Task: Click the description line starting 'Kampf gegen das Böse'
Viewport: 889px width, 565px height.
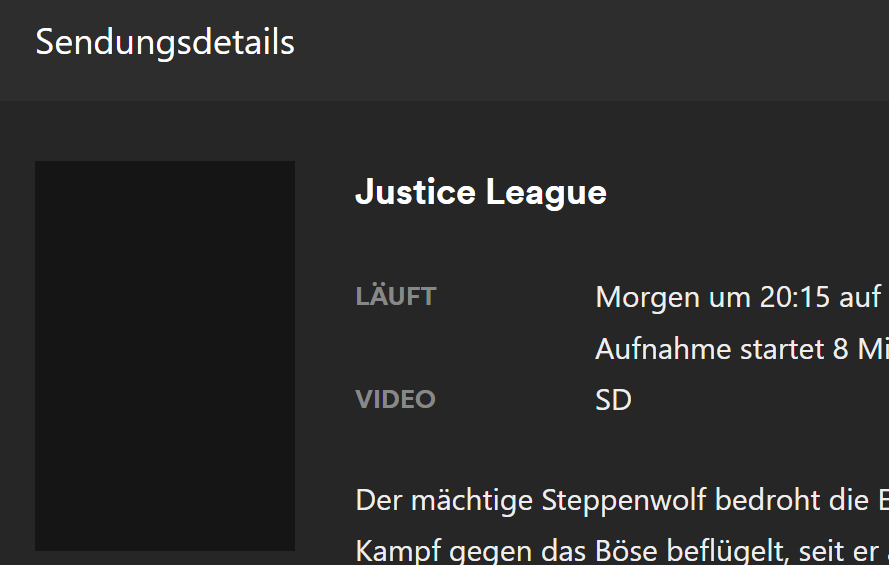Action: (622, 550)
